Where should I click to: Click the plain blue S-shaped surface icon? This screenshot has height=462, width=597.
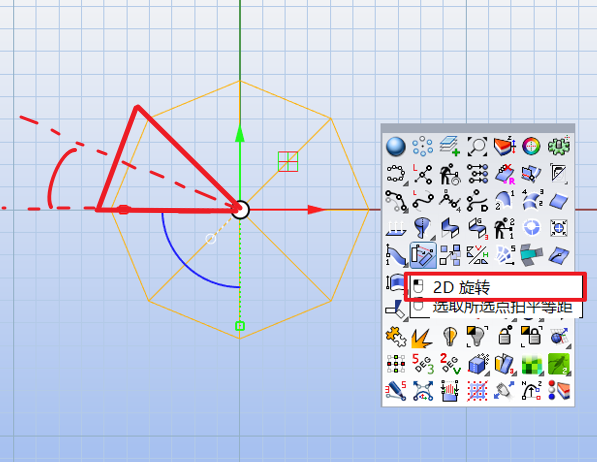click(450, 228)
